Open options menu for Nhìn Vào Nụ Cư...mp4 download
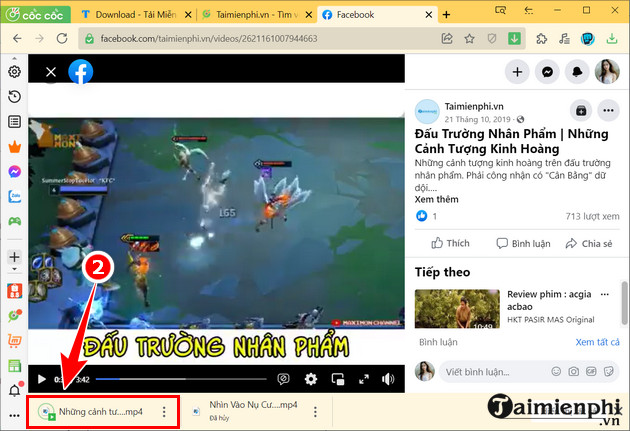 (315, 411)
